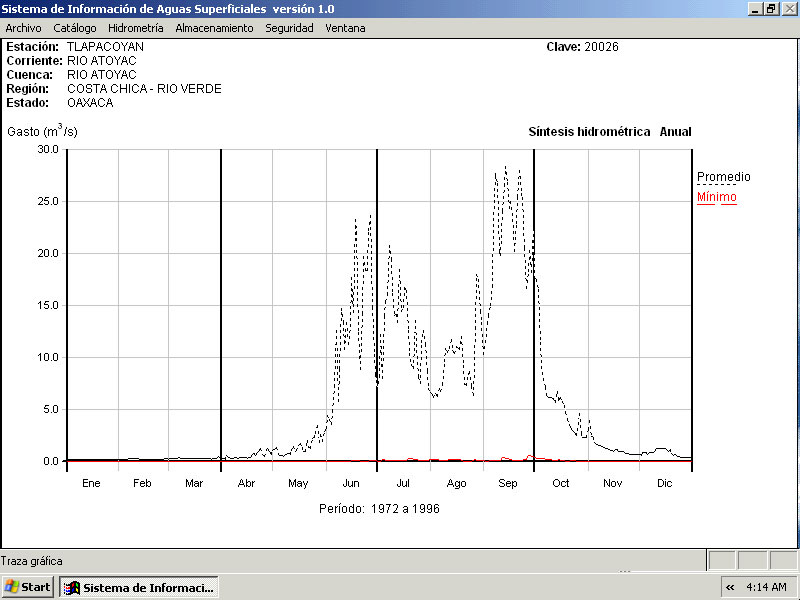The height and width of the screenshot is (600, 800).
Task: Restore down the application window
Action: point(771,8)
